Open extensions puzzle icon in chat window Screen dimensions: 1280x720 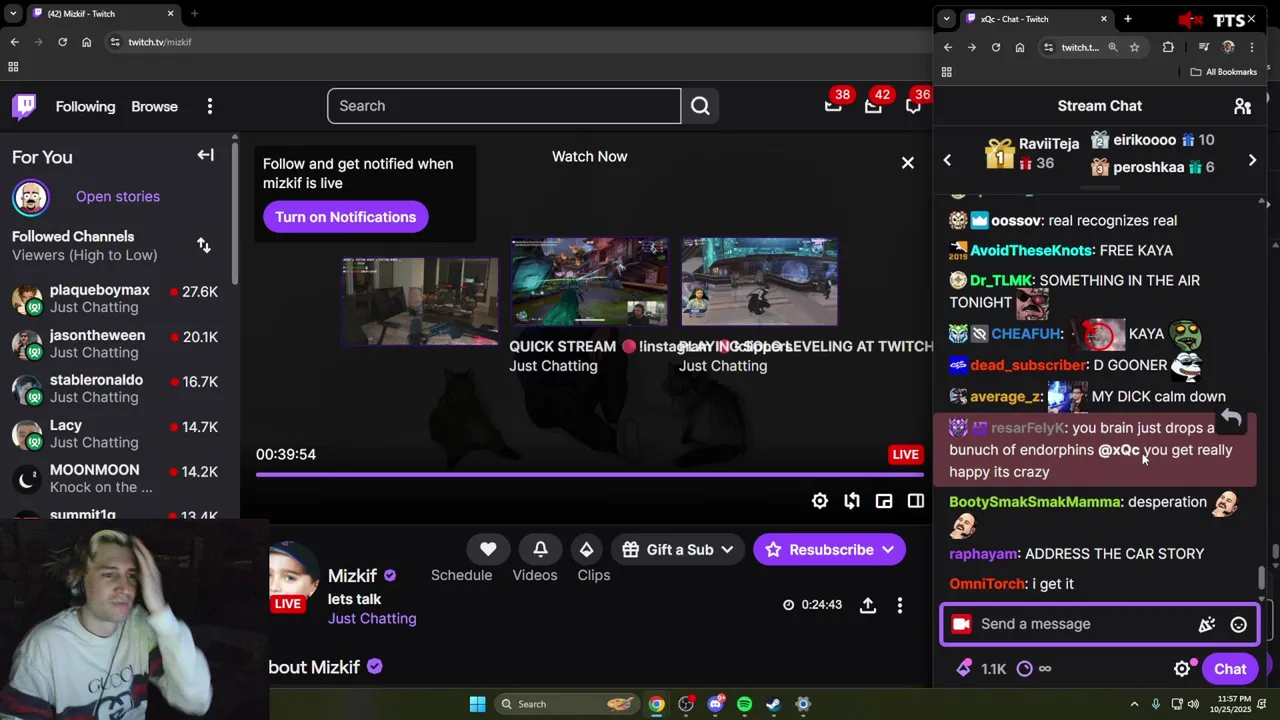1168,47
